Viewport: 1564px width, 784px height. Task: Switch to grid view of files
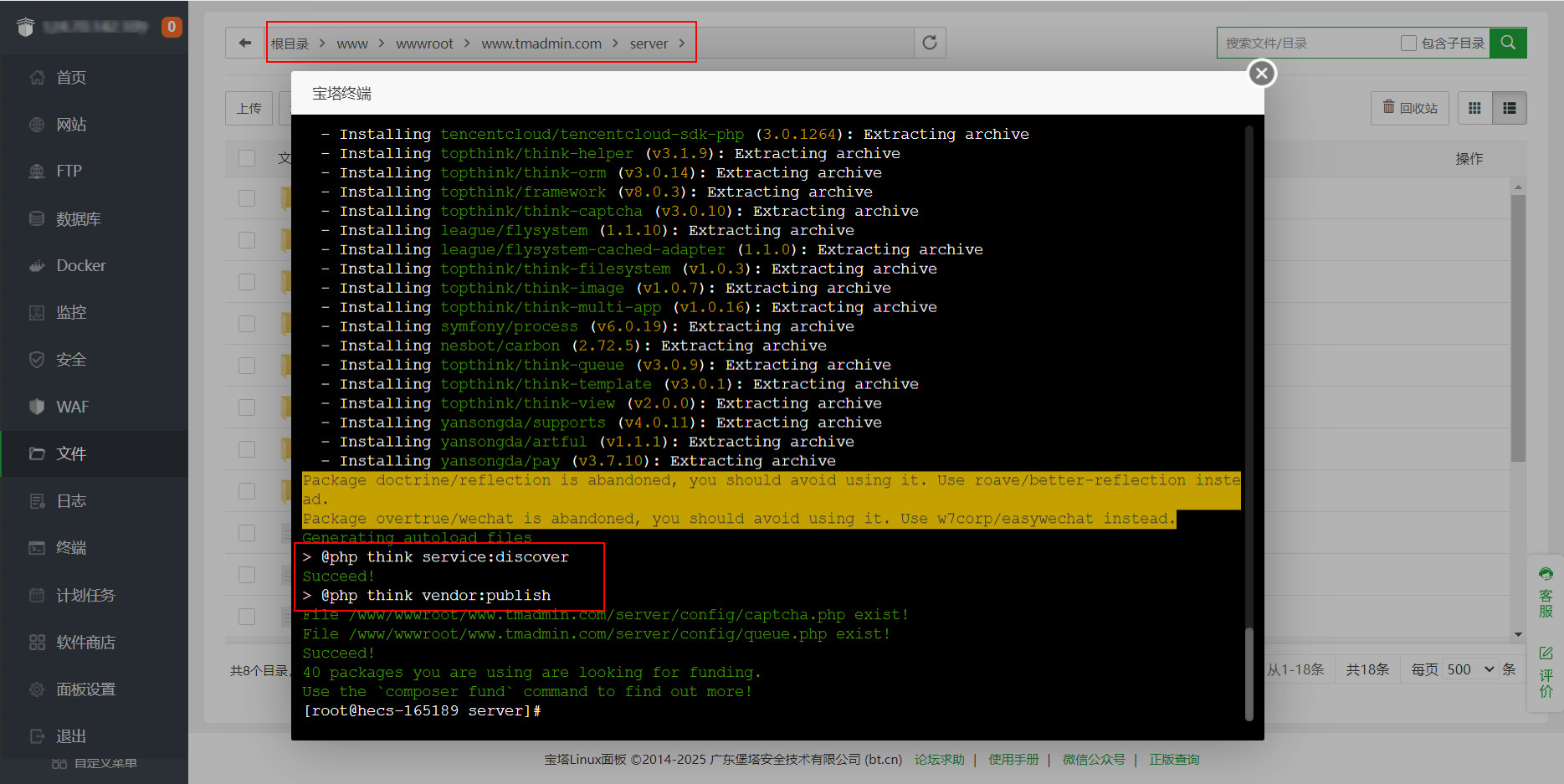1474,108
